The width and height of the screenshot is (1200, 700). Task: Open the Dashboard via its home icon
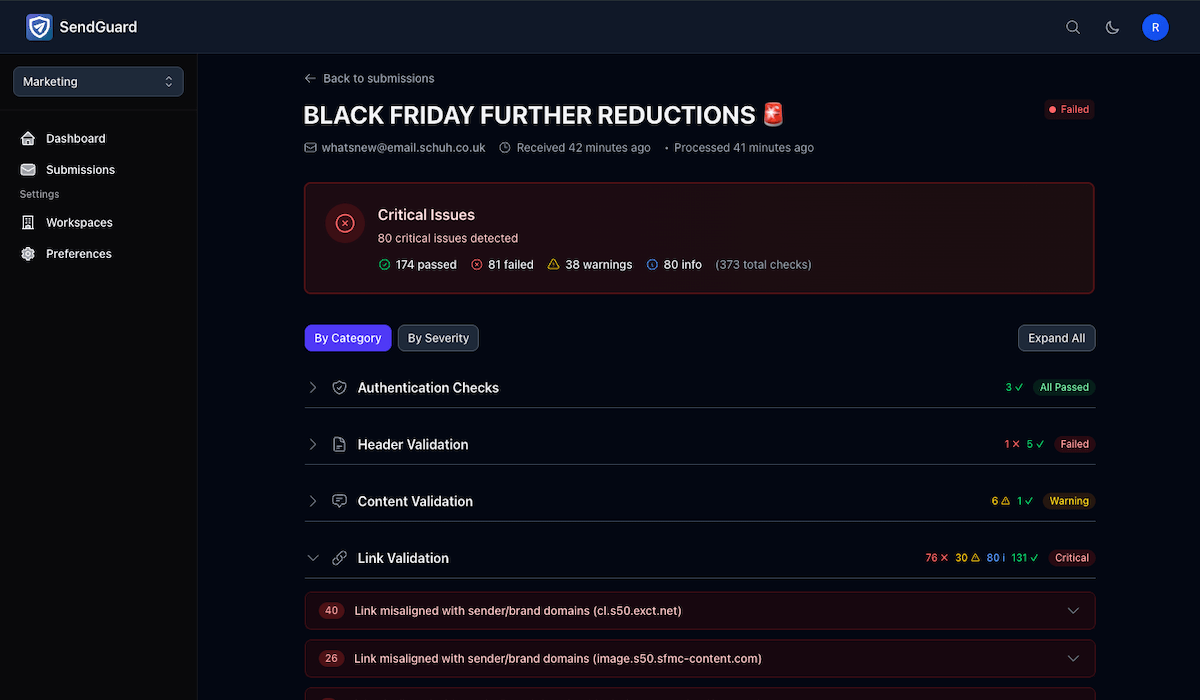28,138
